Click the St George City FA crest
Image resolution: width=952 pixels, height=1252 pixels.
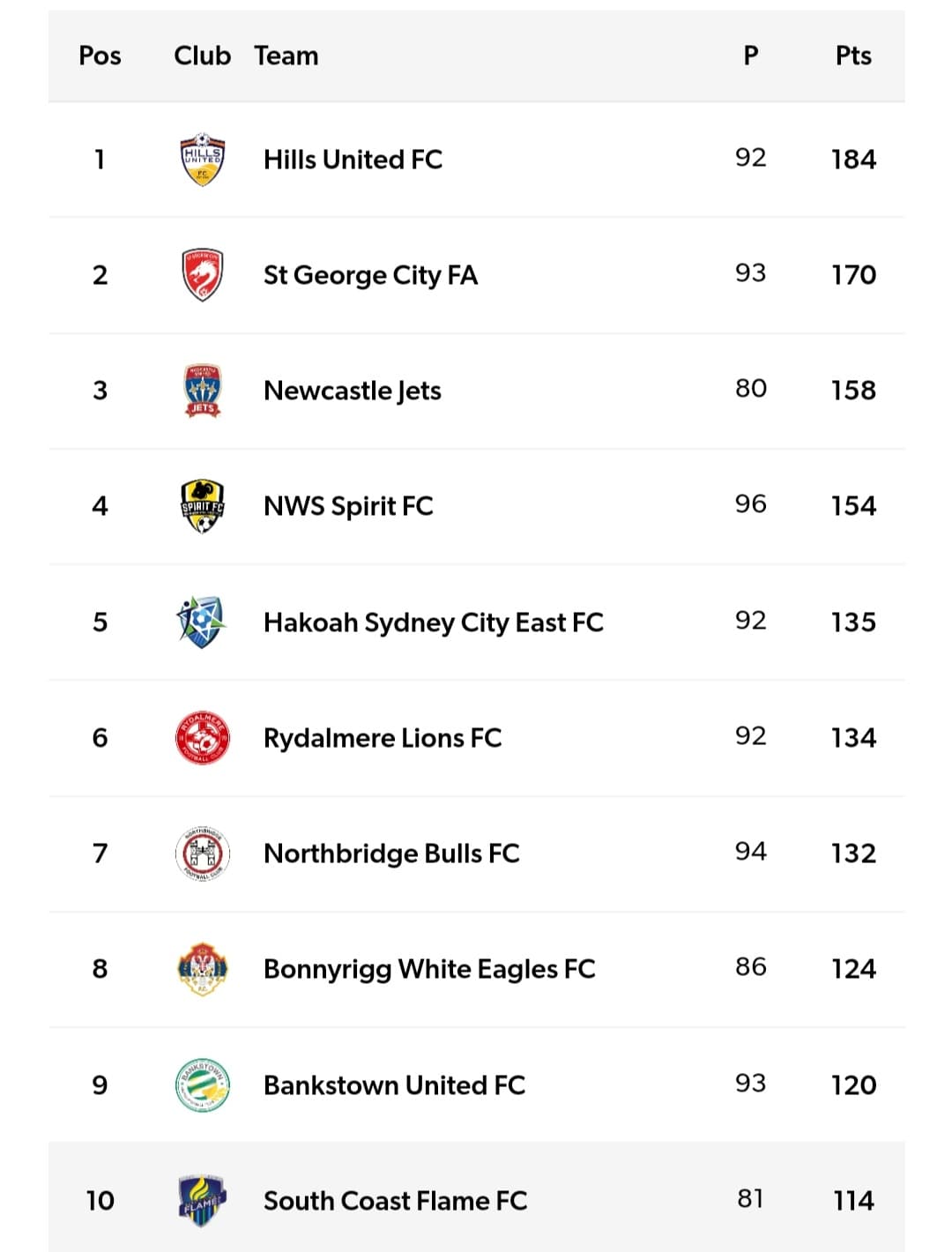click(202, 275)
